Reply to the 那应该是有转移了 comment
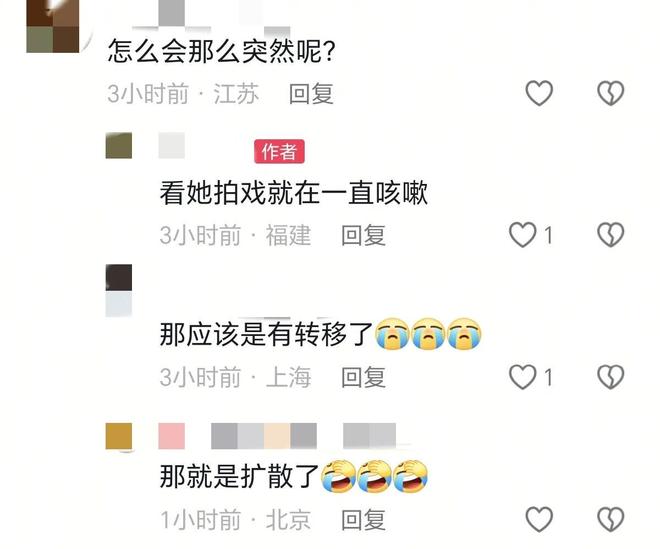660x549 pixels. (x=363, y=377)
